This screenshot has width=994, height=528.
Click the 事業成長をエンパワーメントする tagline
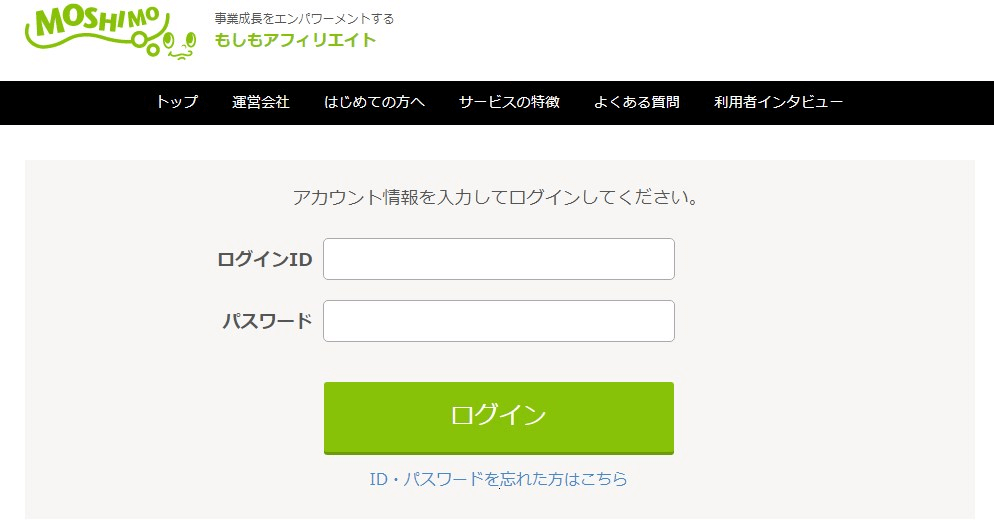pos(304,18)
